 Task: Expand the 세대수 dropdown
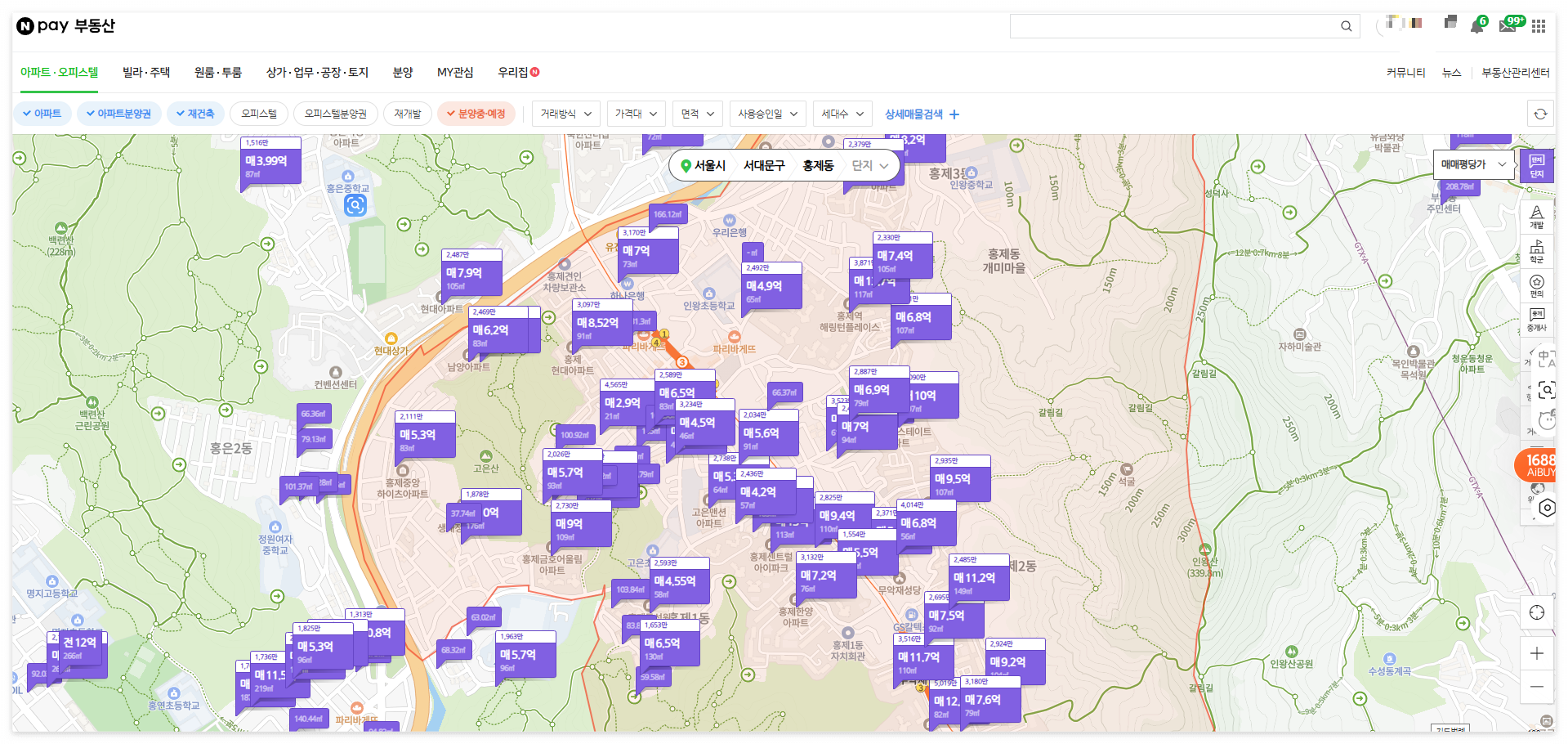pos(842,114)
